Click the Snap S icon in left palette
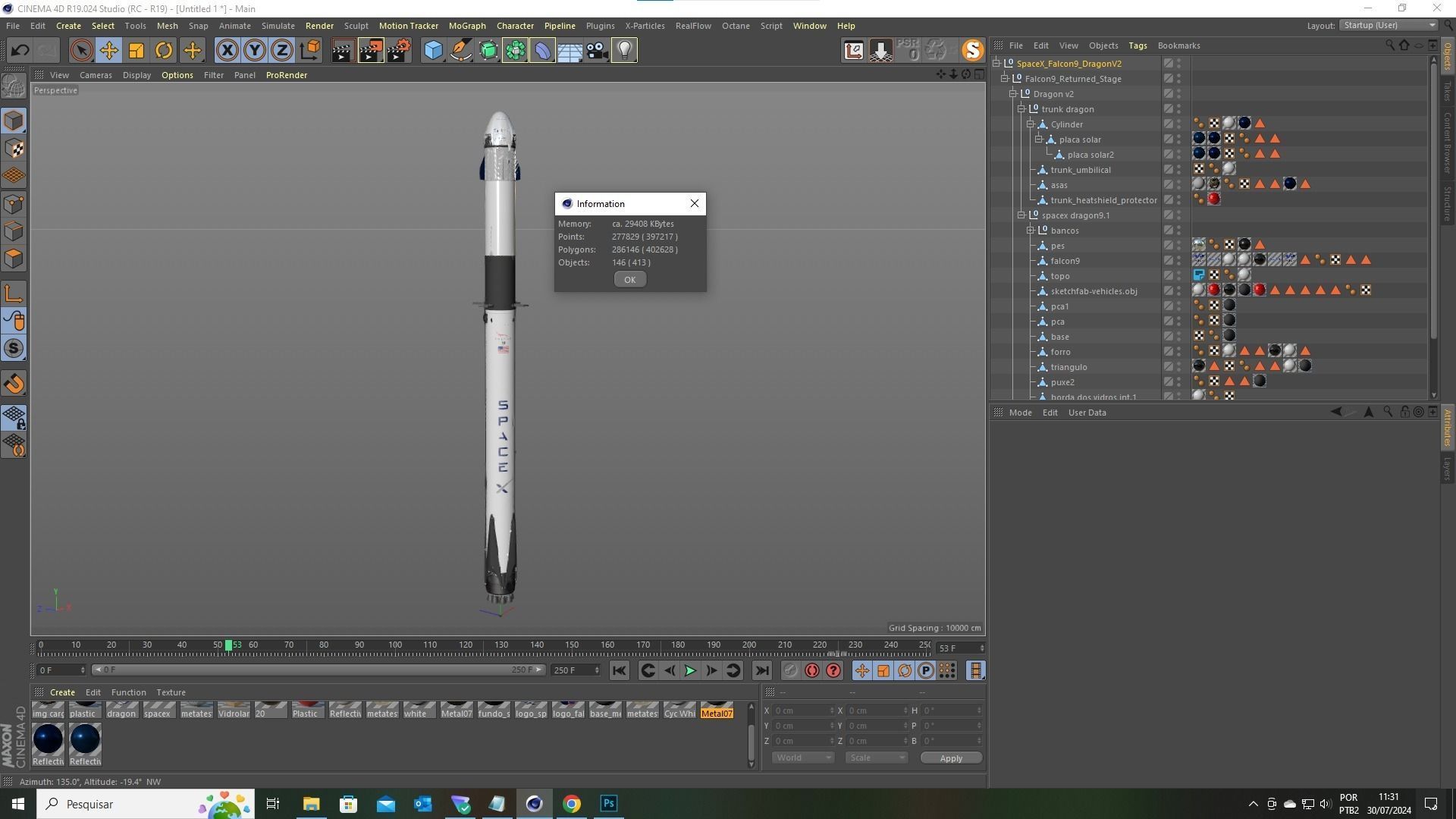This screenshot has height=819, width=1456. (14, 348)
